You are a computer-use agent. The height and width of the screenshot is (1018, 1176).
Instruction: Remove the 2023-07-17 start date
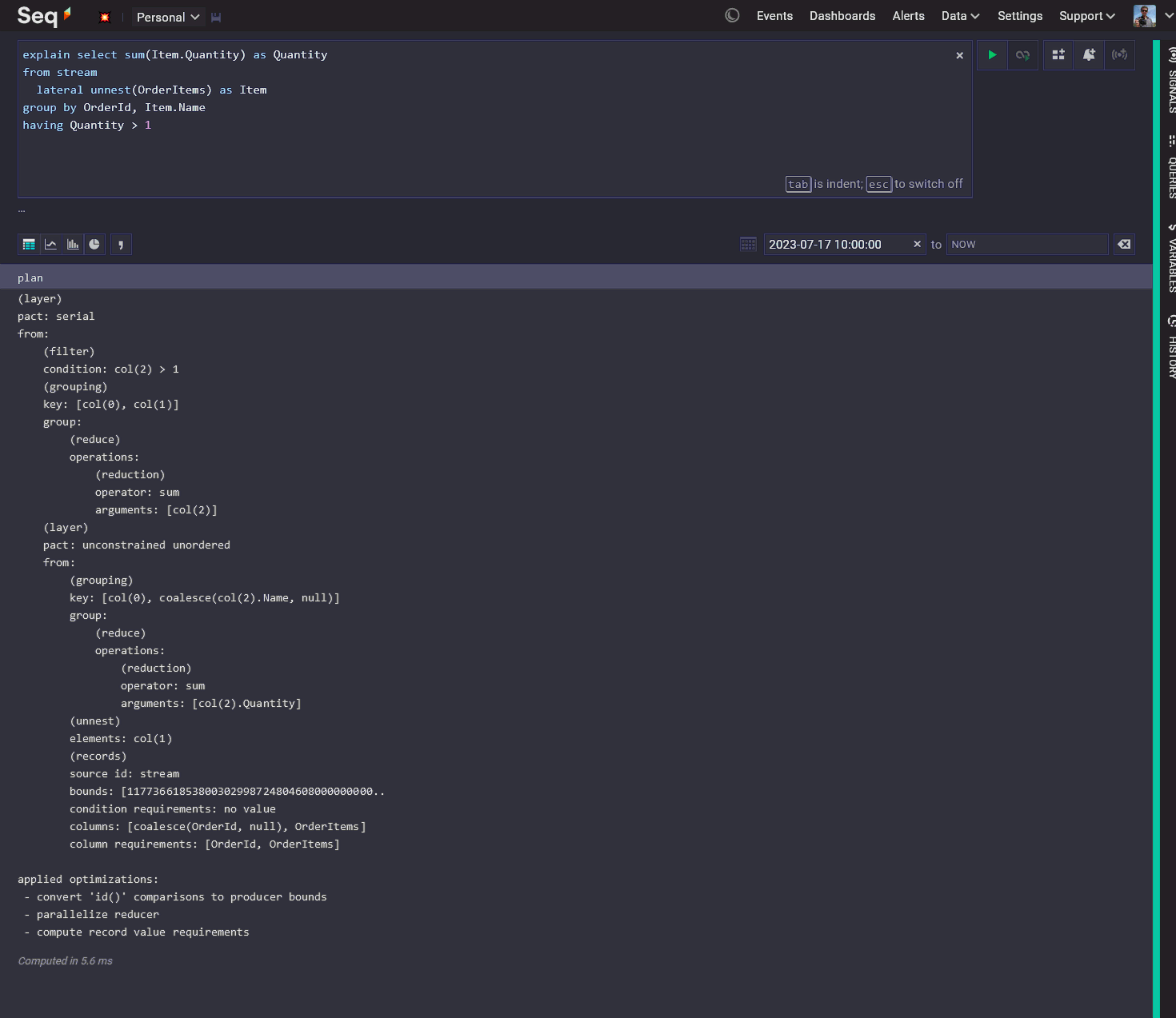point(918,245)
